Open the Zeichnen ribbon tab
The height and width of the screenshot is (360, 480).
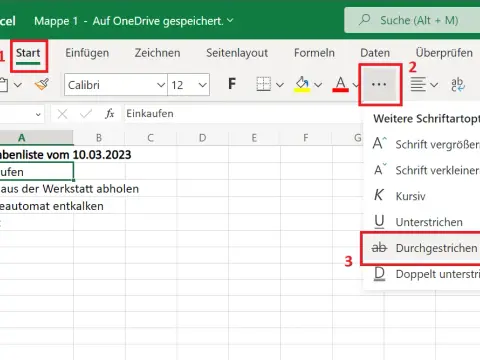tap(157, 53)
